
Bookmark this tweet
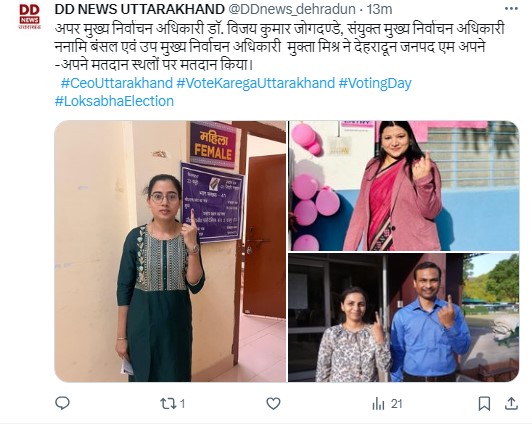click(484, 404)
